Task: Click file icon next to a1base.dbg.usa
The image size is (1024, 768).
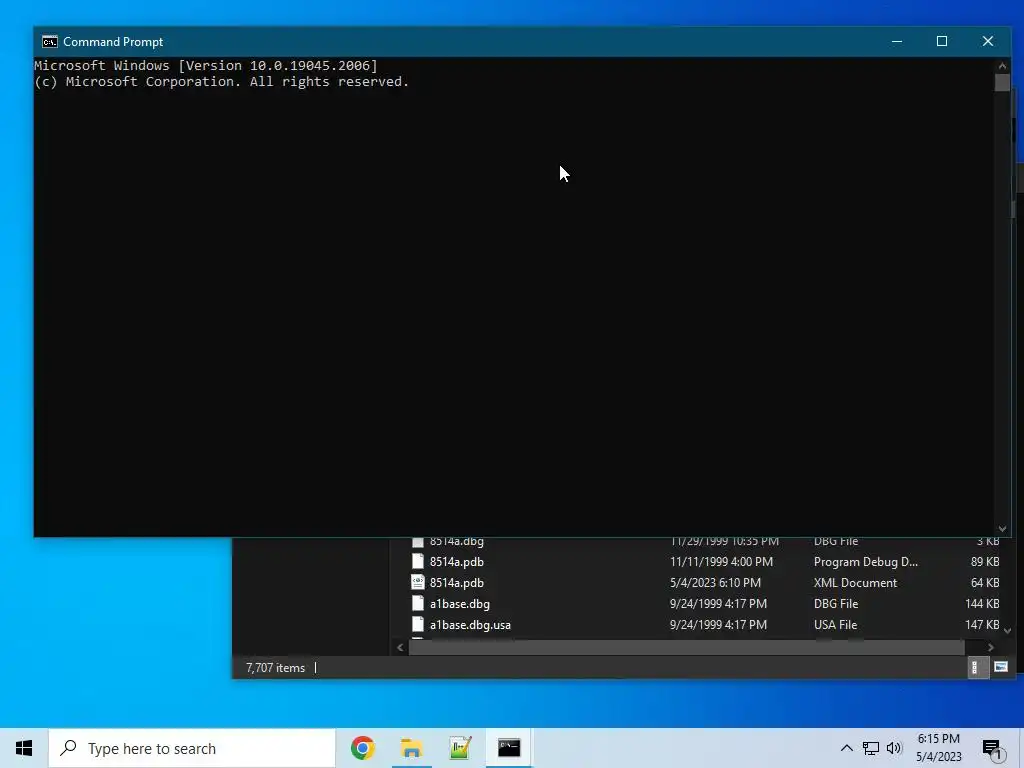Action: 418,624
